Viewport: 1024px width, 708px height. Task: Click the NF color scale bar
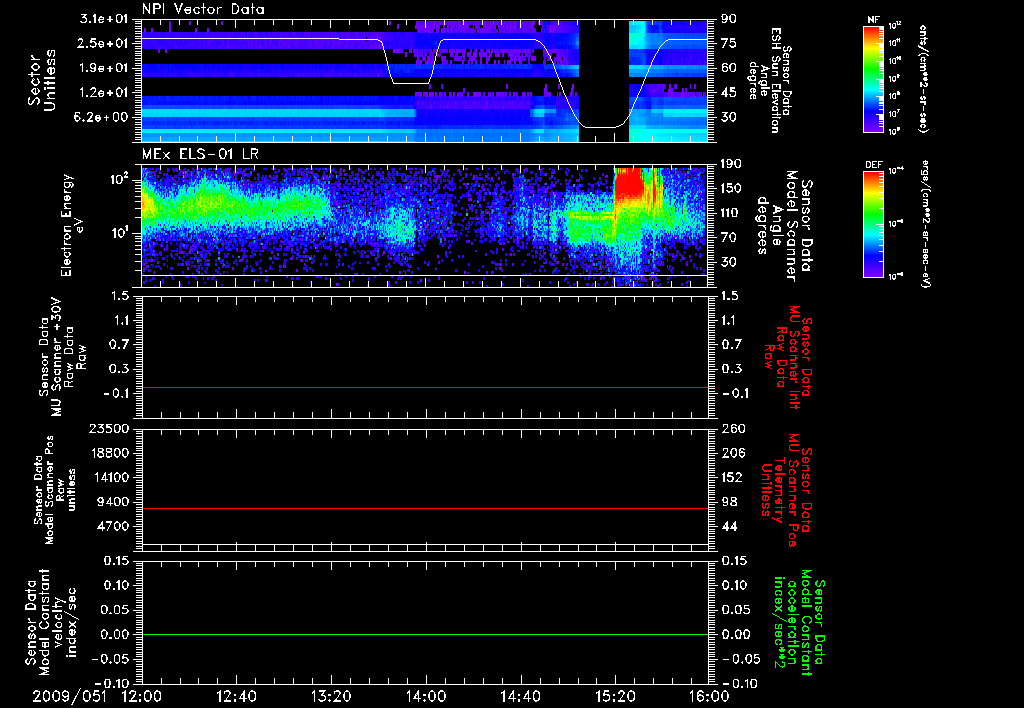pos(873,78)
